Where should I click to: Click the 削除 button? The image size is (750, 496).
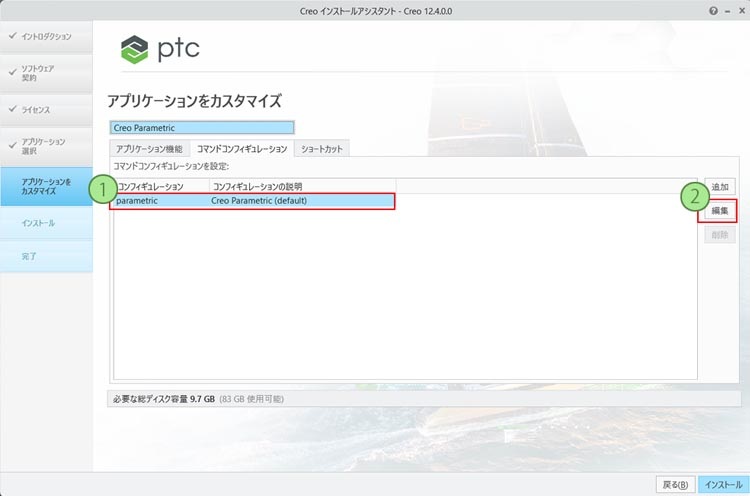click(x=720, y=235)
